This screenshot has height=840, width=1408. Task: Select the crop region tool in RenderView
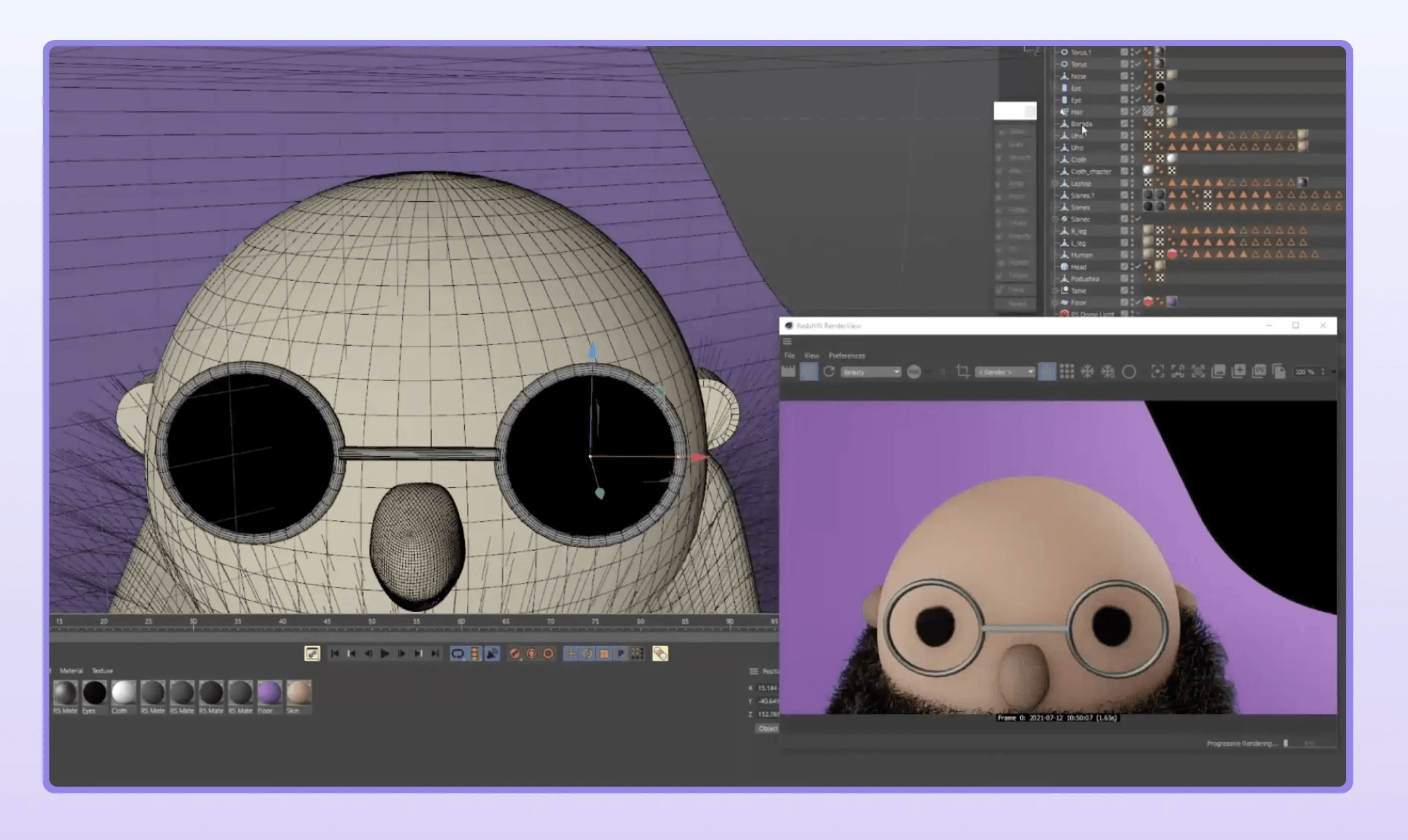pyautogui.click(x=963, y=371)
